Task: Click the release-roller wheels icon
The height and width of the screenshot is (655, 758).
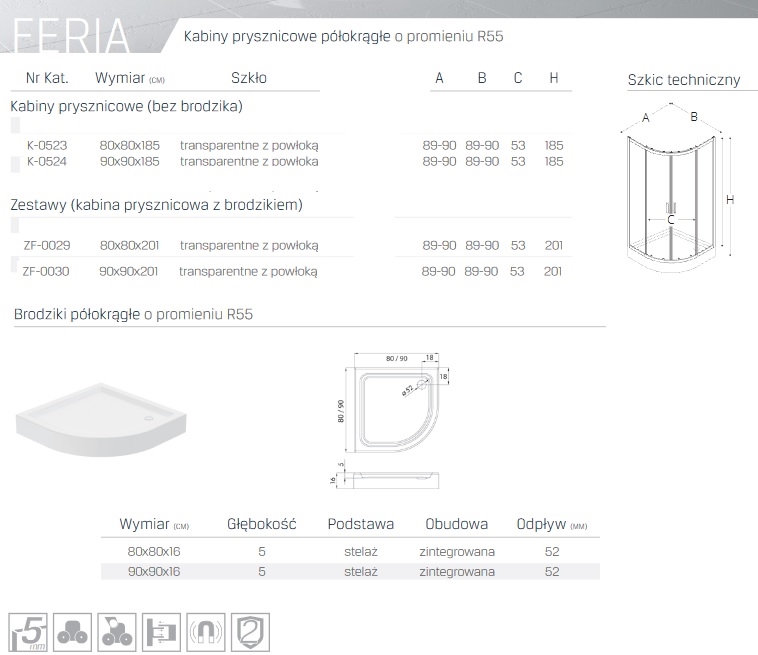Action: [x=117, y=632]
